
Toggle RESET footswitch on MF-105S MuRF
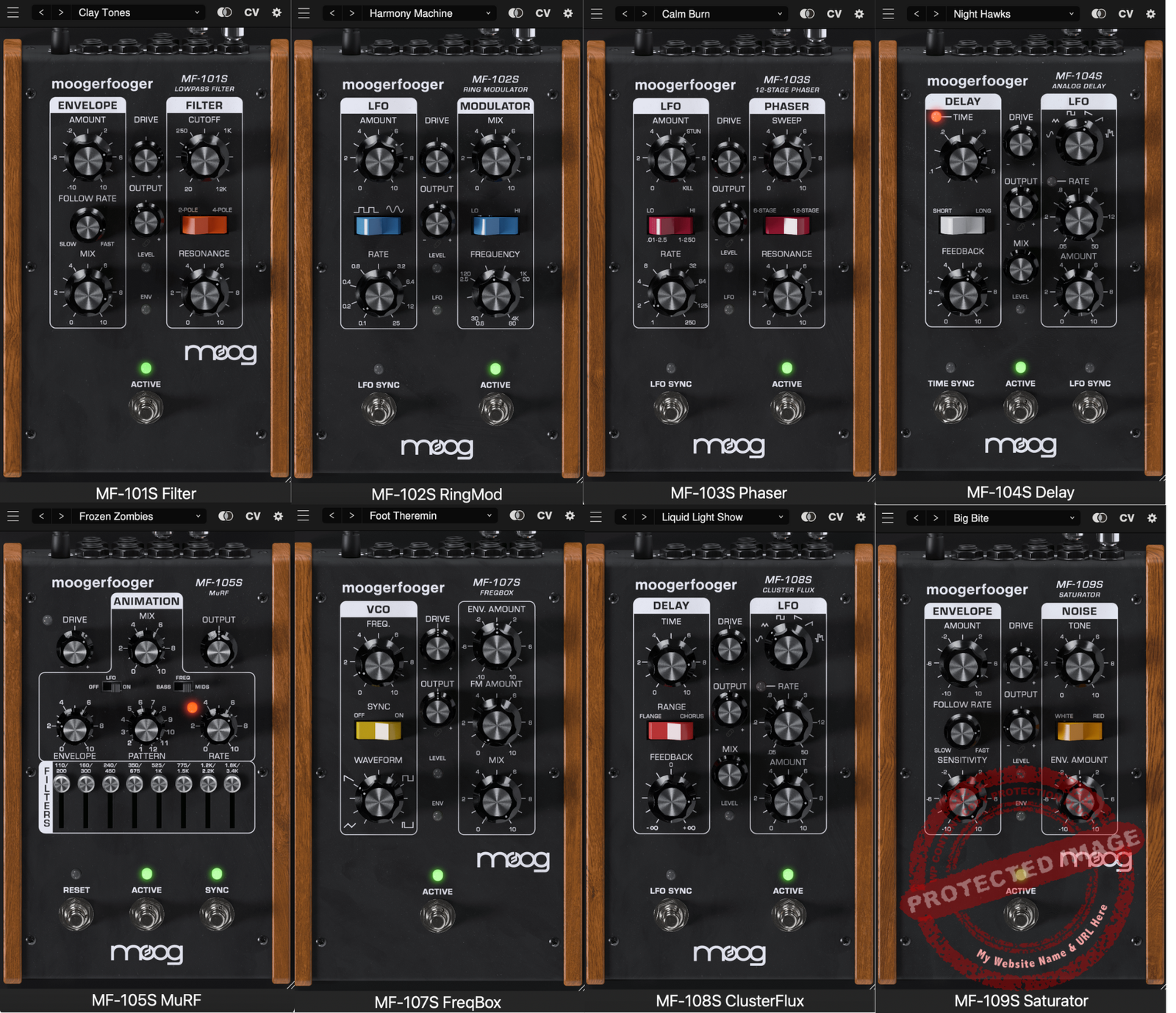pos(76,914)
